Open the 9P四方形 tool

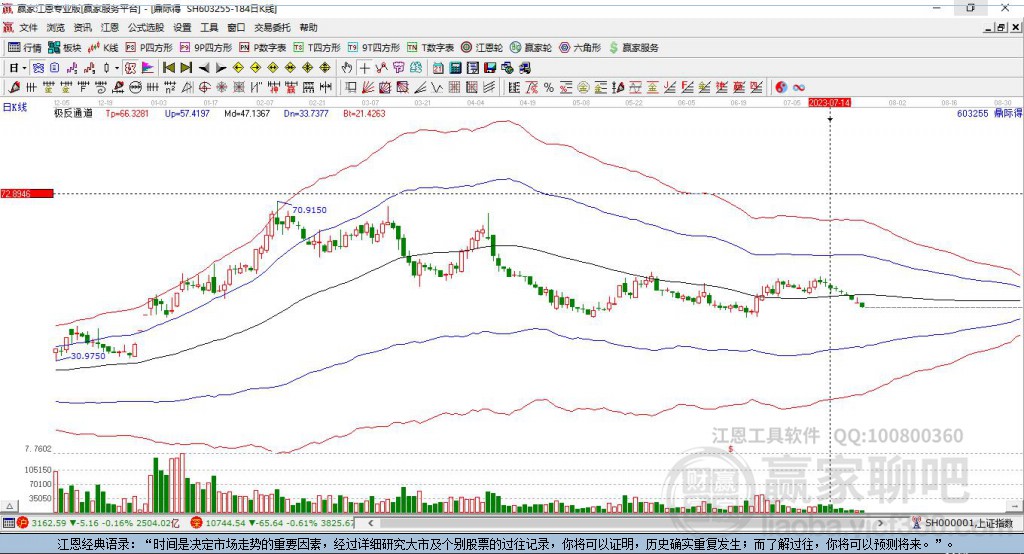point(206,48)
